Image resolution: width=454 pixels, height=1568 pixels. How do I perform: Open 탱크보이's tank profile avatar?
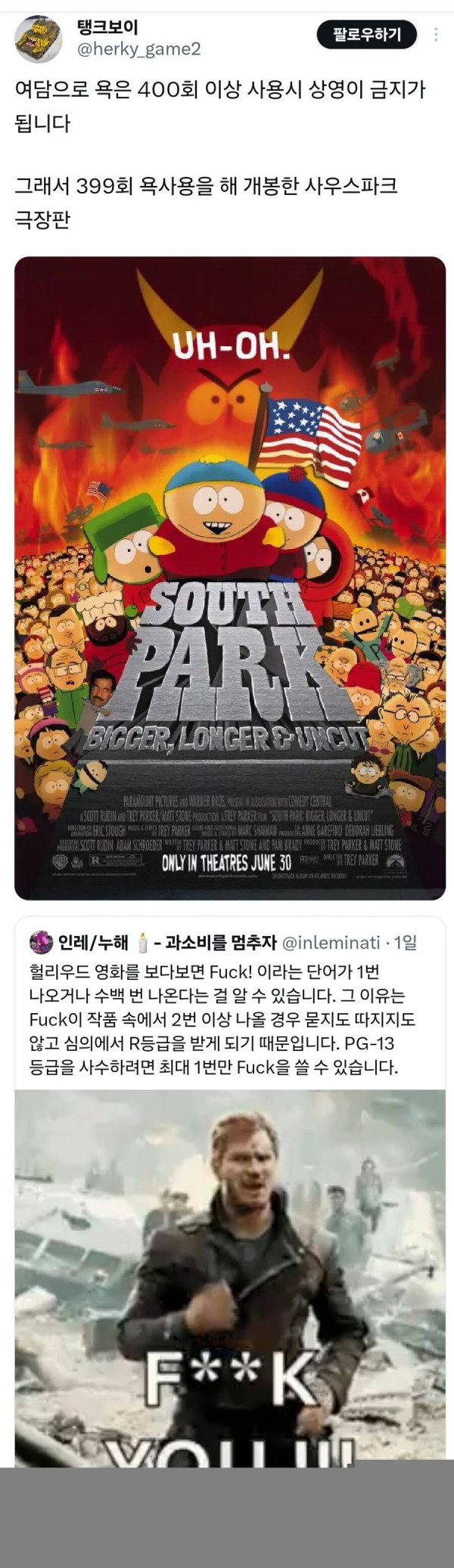coord(38,39)
